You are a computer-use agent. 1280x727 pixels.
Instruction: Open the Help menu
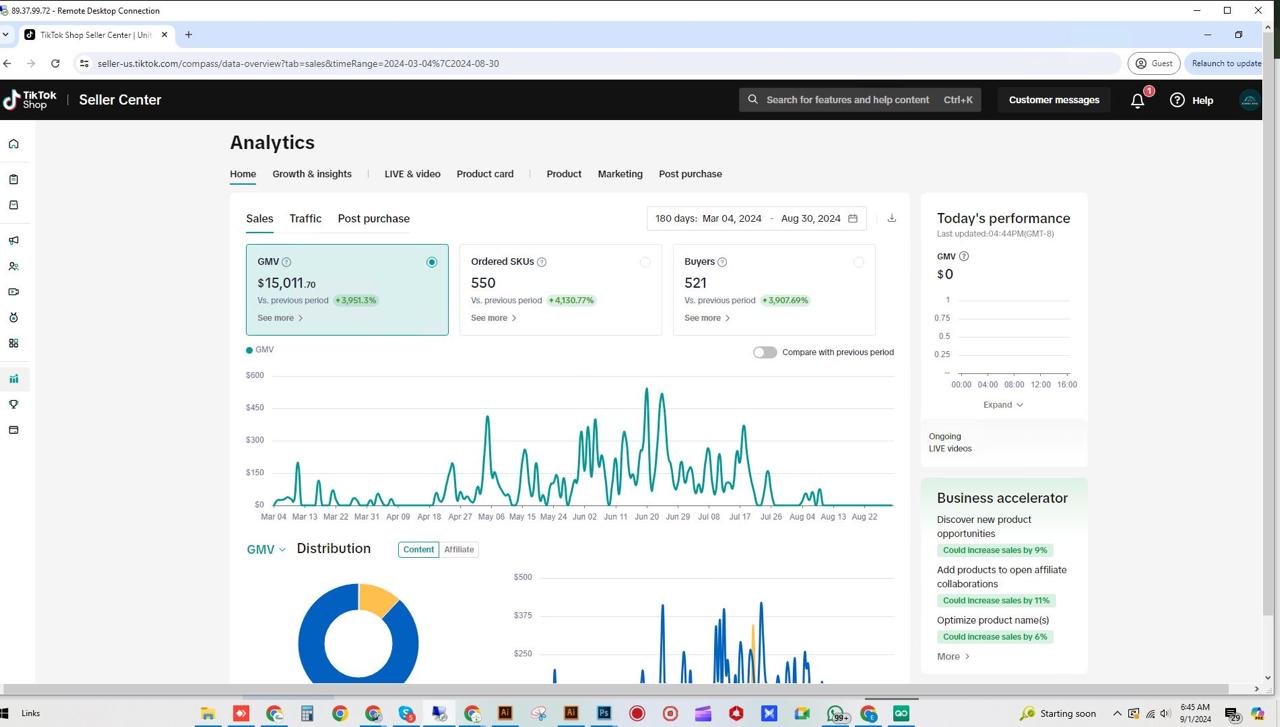click(1192, 100)
